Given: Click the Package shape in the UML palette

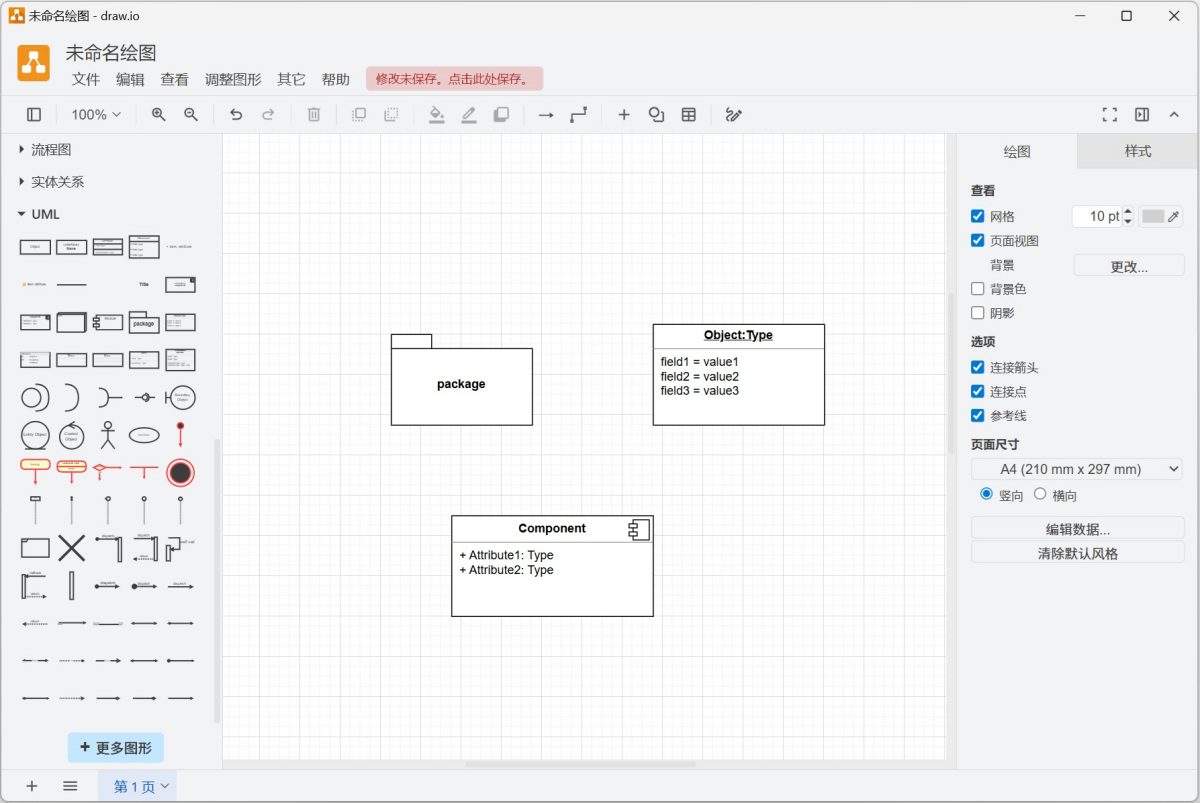Looking at the screenshot, I should click(143, 322).
